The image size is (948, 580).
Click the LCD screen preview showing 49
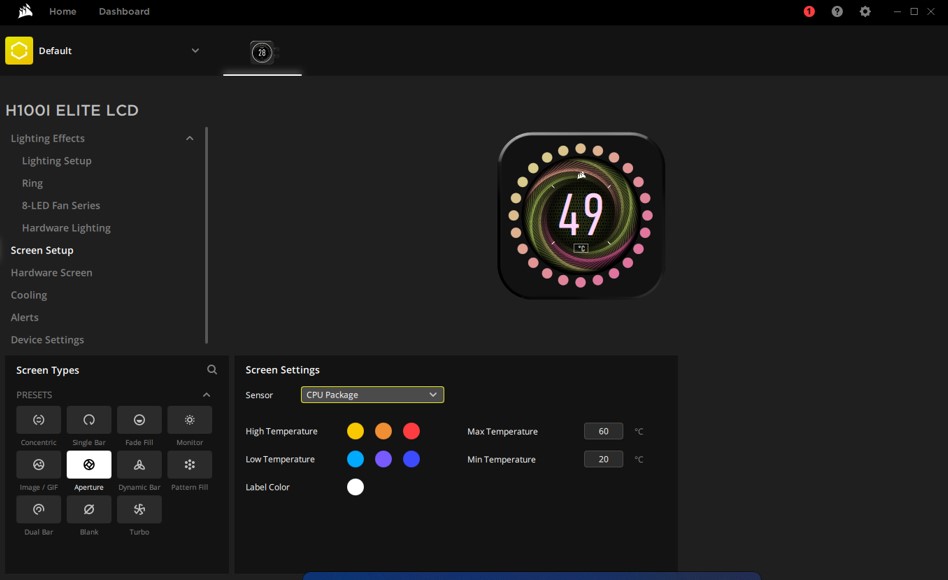(x=580, y=215)
